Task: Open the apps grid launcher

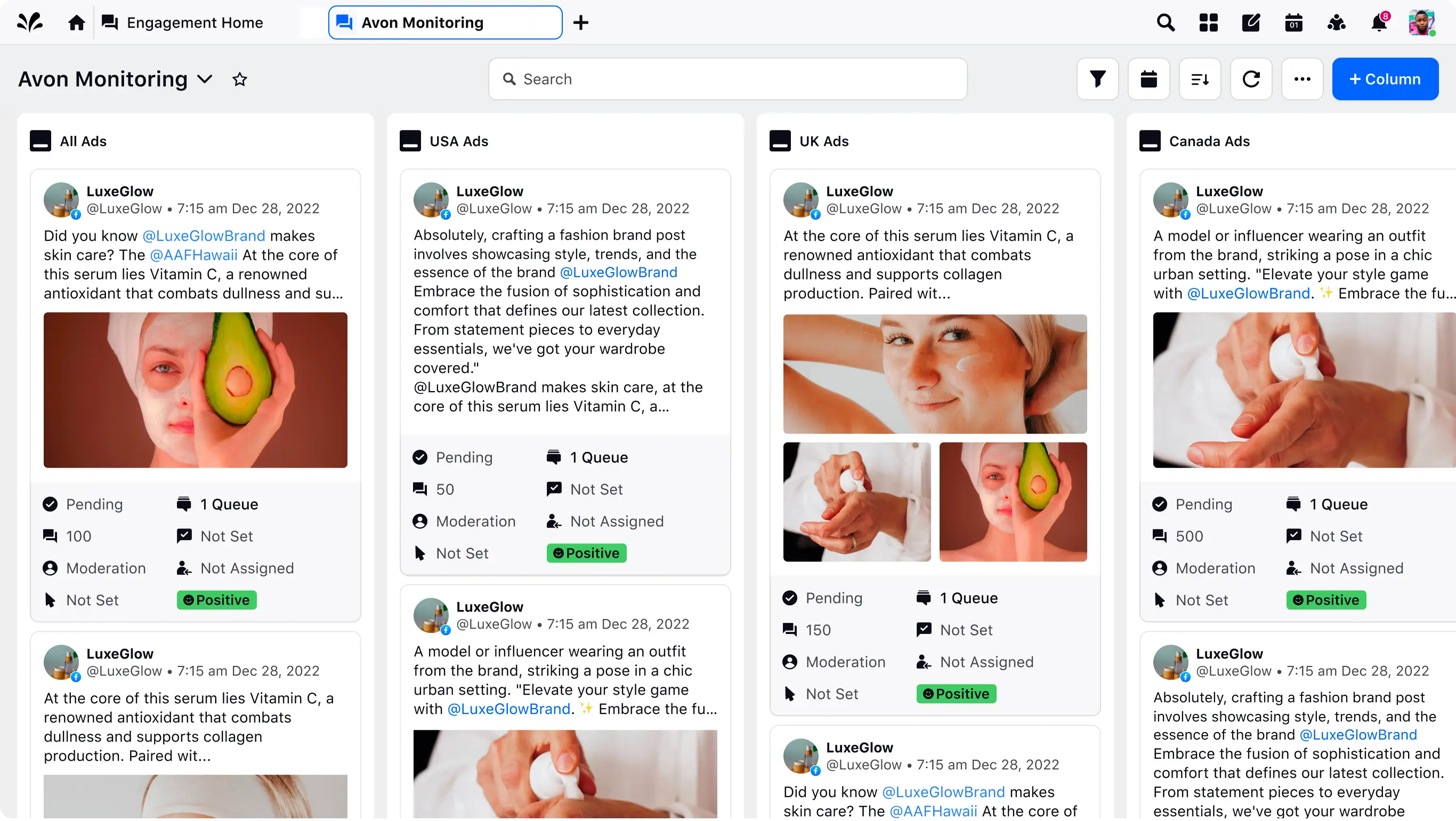Action: point(1208,22)
